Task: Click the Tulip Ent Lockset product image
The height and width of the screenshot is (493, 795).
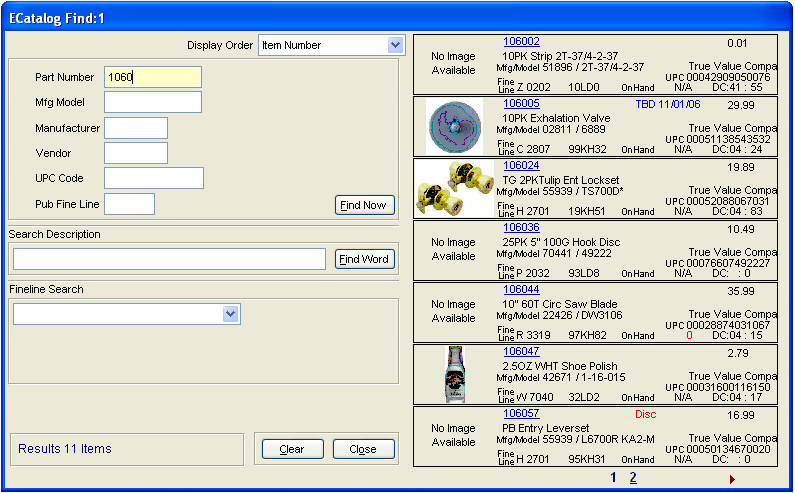Action: (x=454, y=189)
